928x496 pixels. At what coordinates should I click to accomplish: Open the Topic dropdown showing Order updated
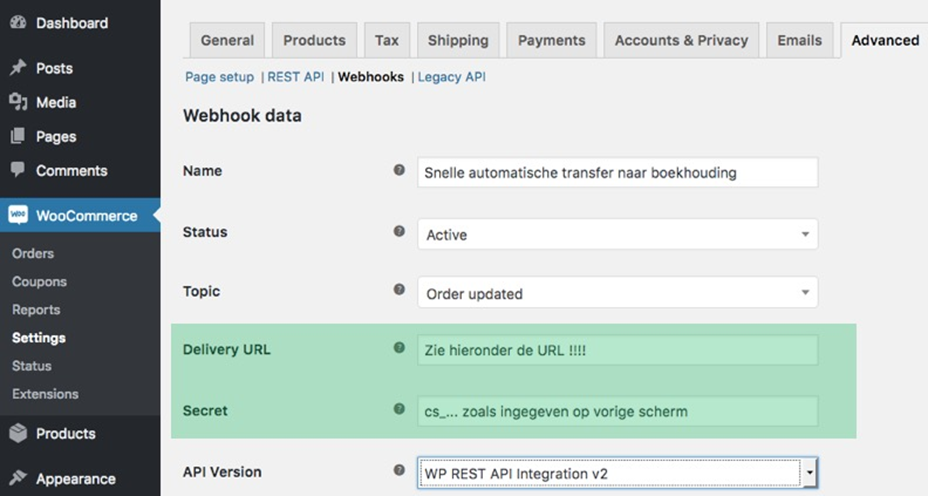pyautogui.click(x=618, y=292)
